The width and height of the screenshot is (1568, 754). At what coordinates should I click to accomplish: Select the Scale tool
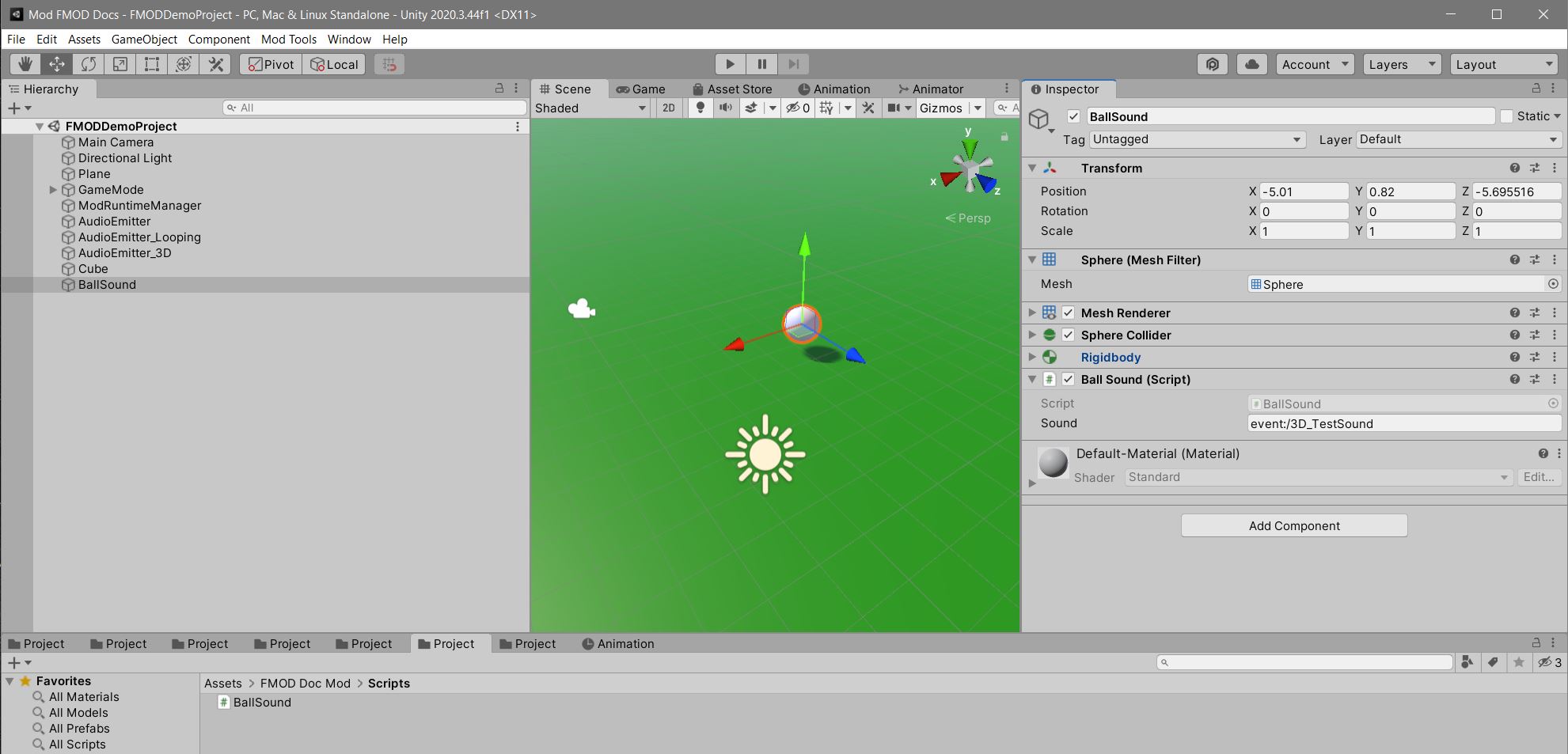[120, 64]
